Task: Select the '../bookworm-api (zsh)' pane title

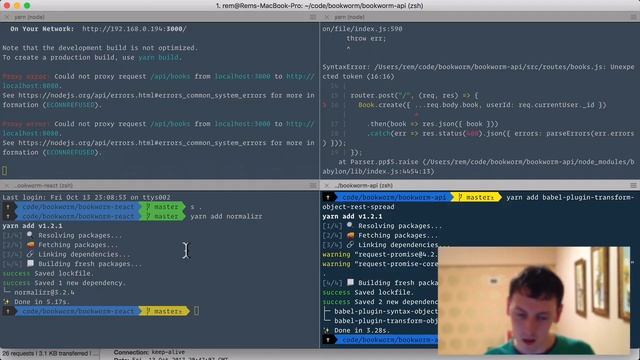Action: [363, 186]
